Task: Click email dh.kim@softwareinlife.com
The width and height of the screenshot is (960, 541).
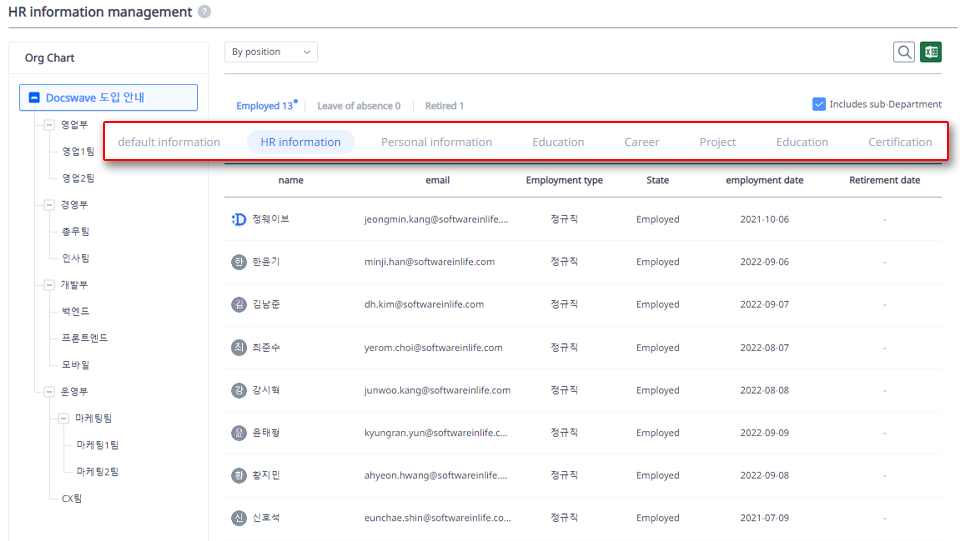Action: coord(424,304)
